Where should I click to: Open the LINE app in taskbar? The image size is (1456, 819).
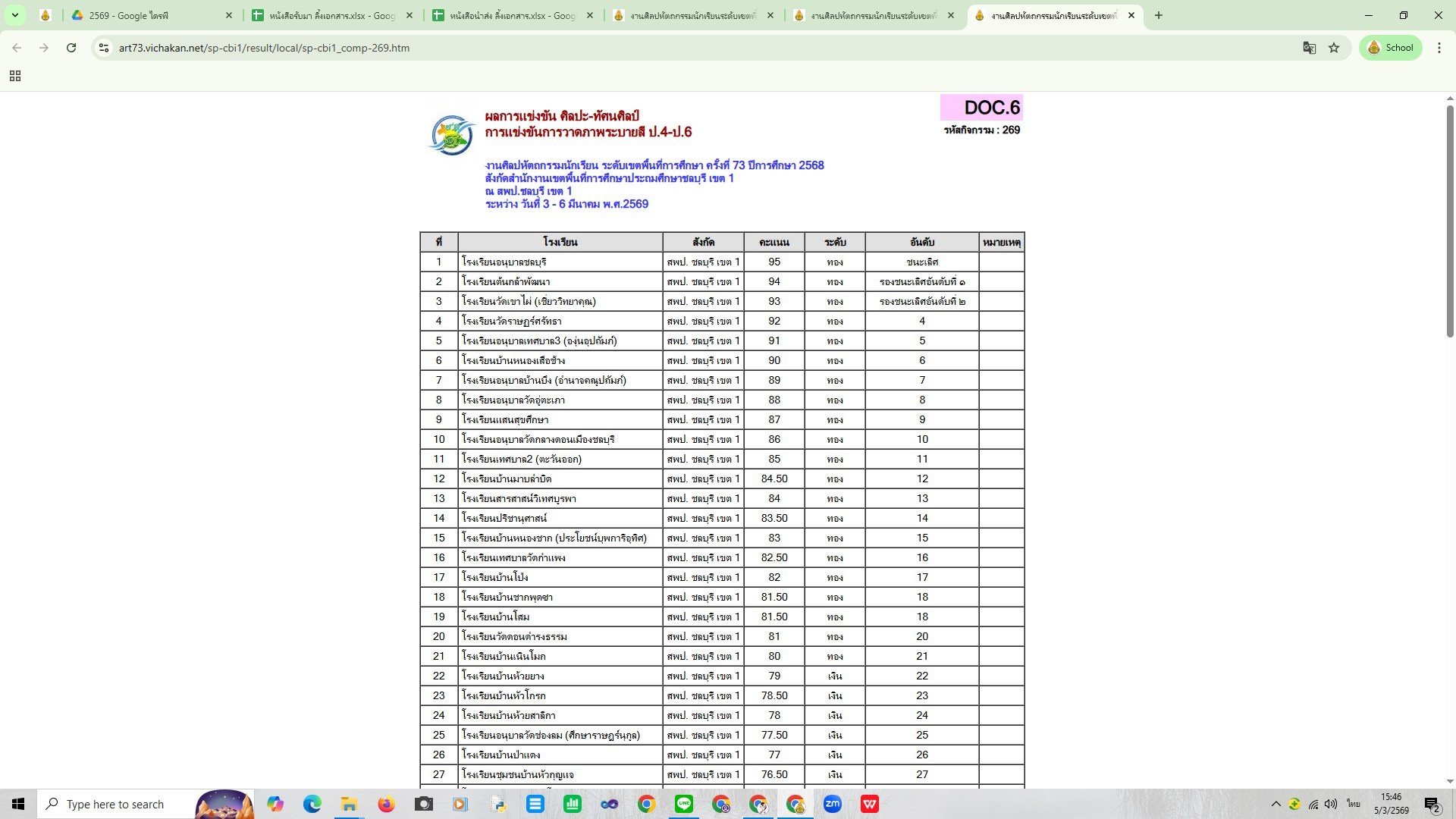click(x=684, y=804)
